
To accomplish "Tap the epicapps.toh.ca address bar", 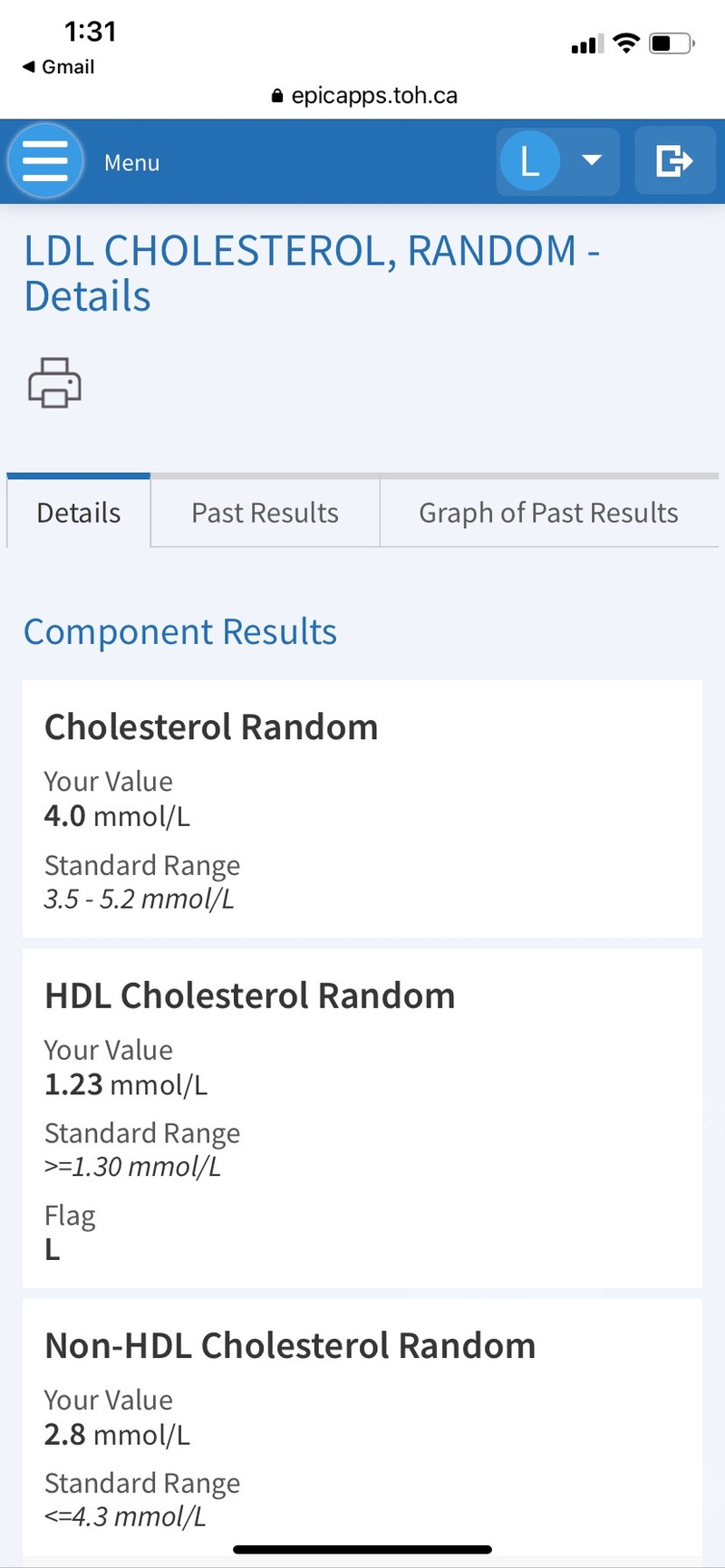I will [x=373, y=96].
